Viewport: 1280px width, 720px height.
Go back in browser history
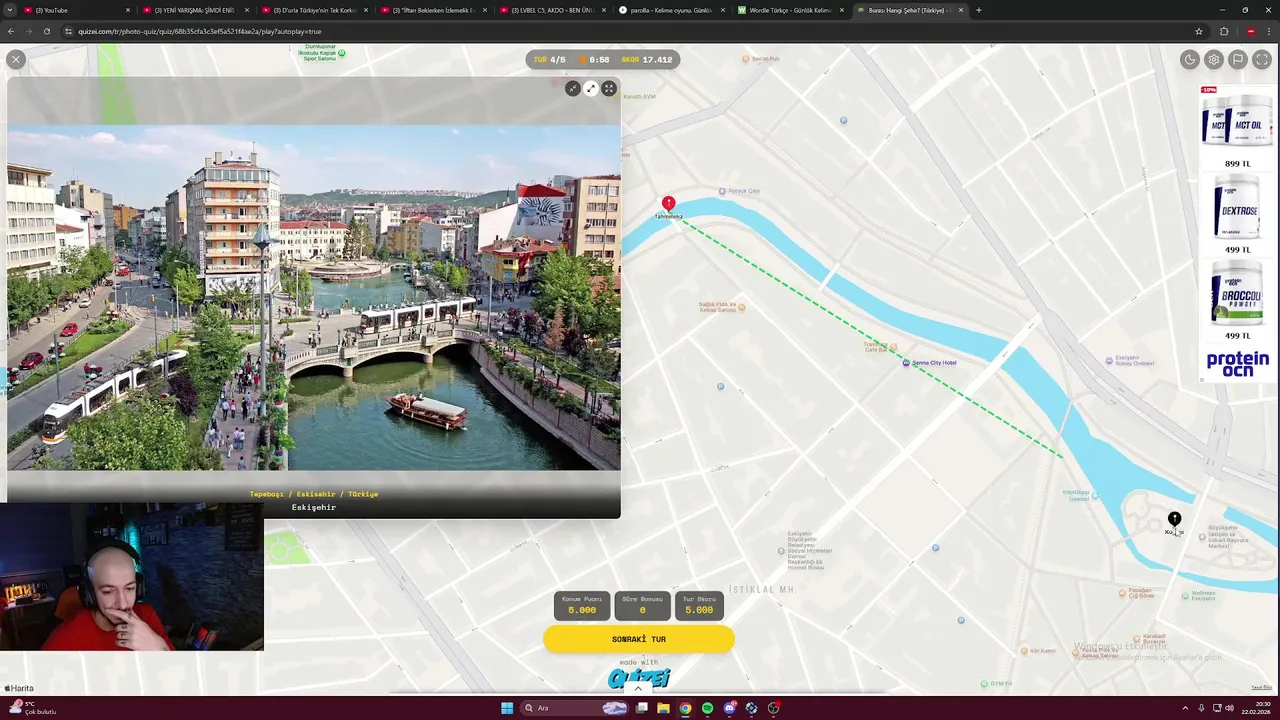coord(10,31)
